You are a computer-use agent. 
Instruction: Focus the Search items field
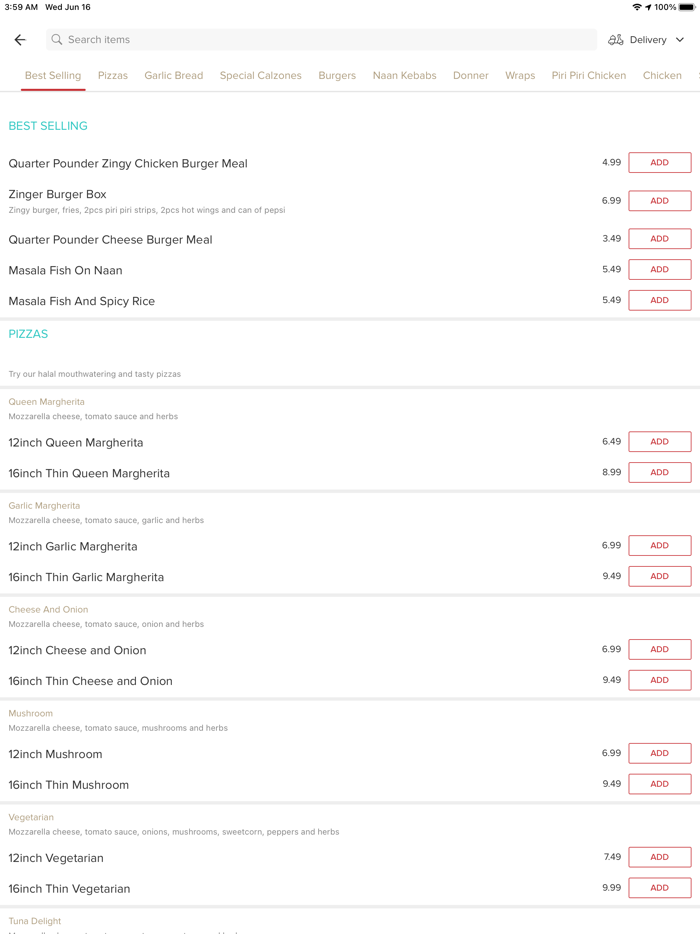click(320, 40)
